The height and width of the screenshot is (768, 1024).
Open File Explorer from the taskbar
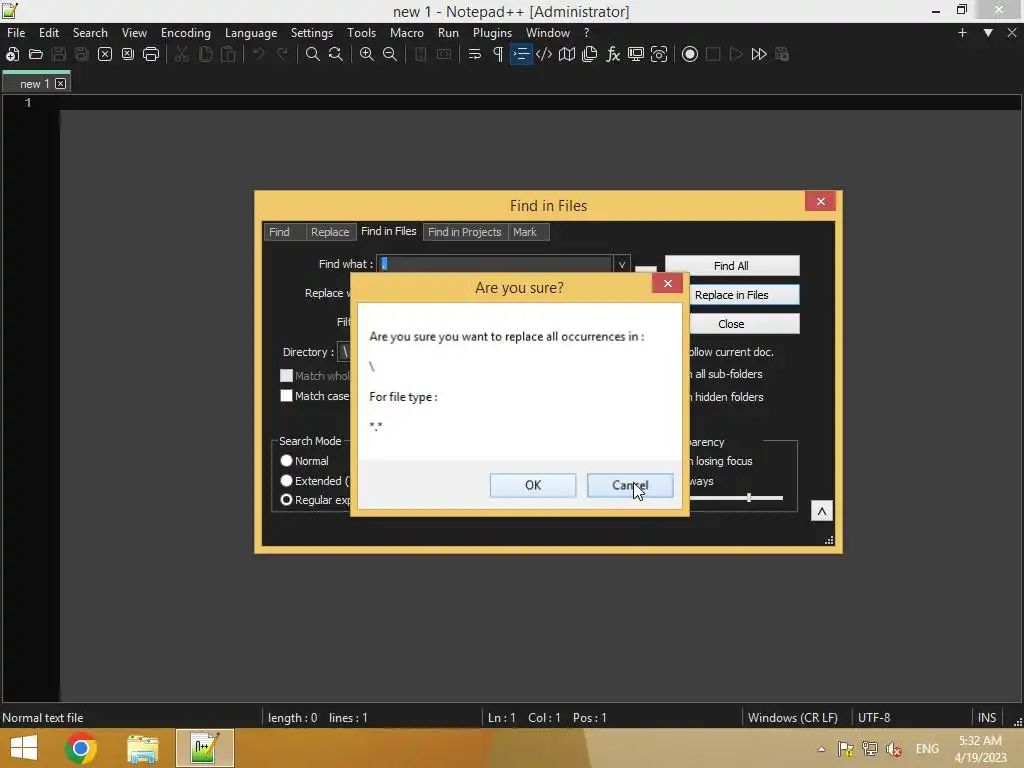[x=142, y=748]
